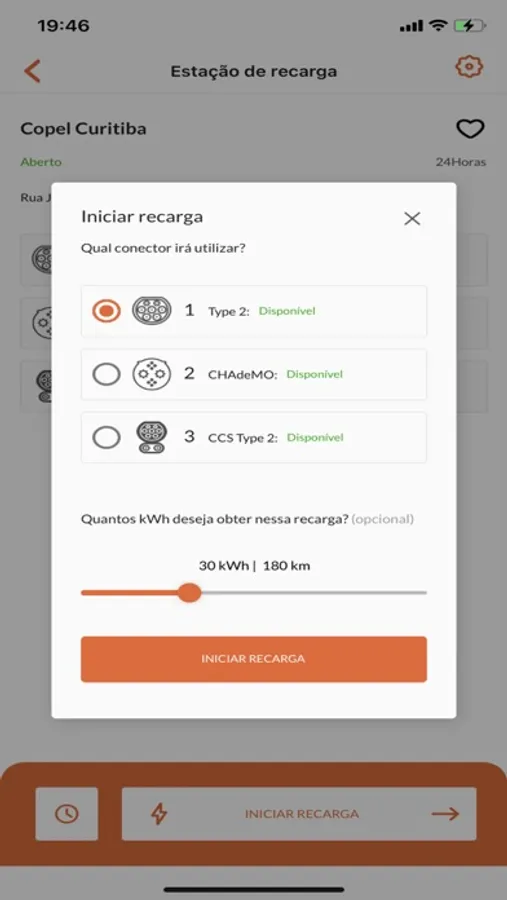The width and height of the screenshot is (507, 900).
Task: Click the CHAdeMO connector plug icon
Action: [x=152, y=374]
